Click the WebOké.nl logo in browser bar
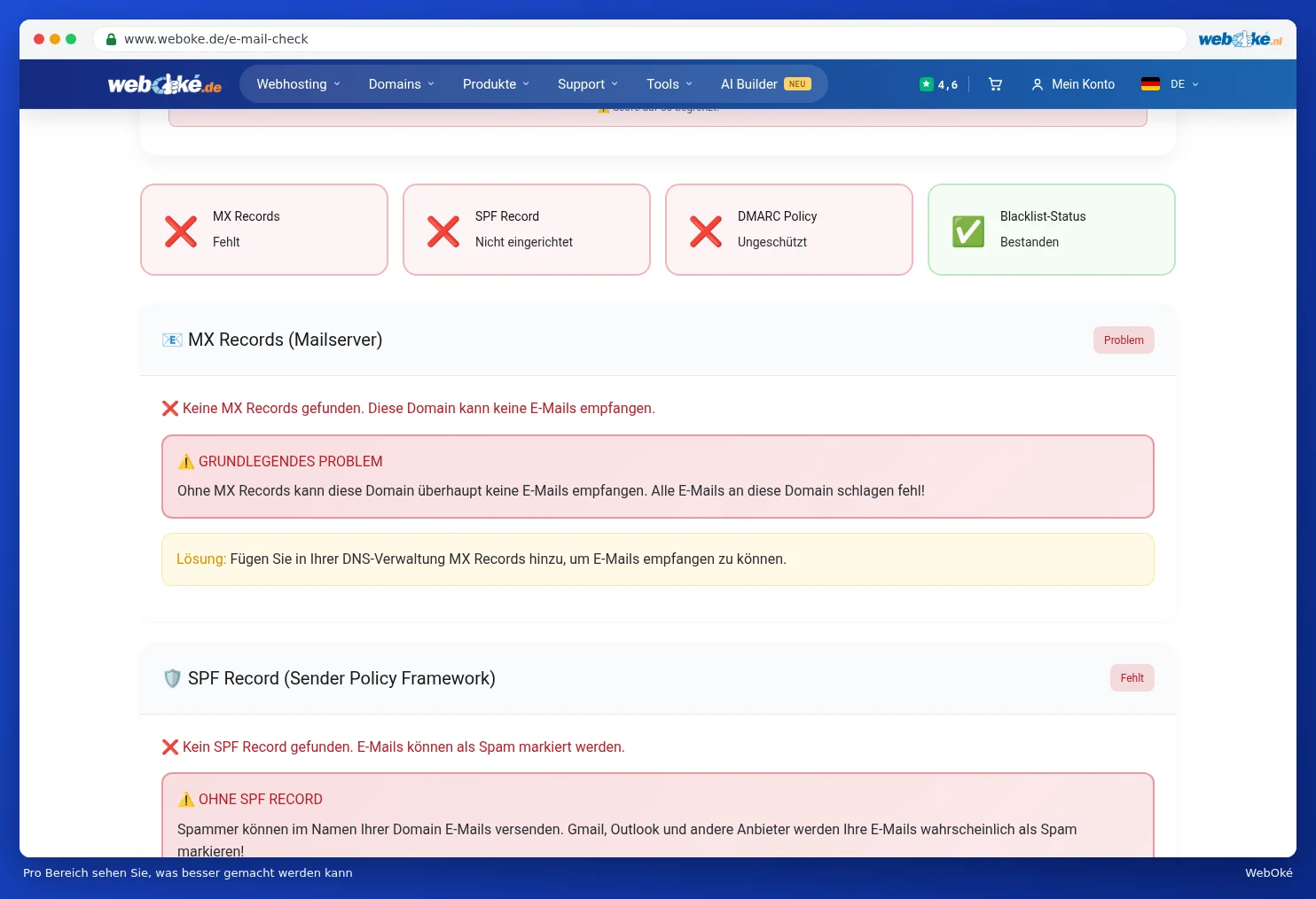The width and height of the screenshot is (1316, 899). tap(1240, 39)
